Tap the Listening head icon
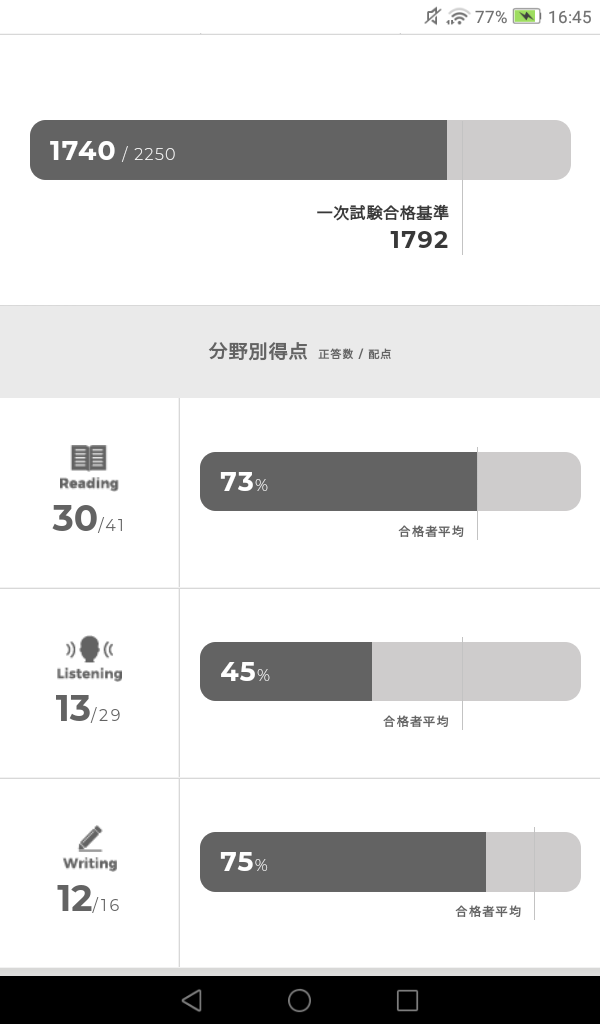600x1024 pixels. [89, 648]
